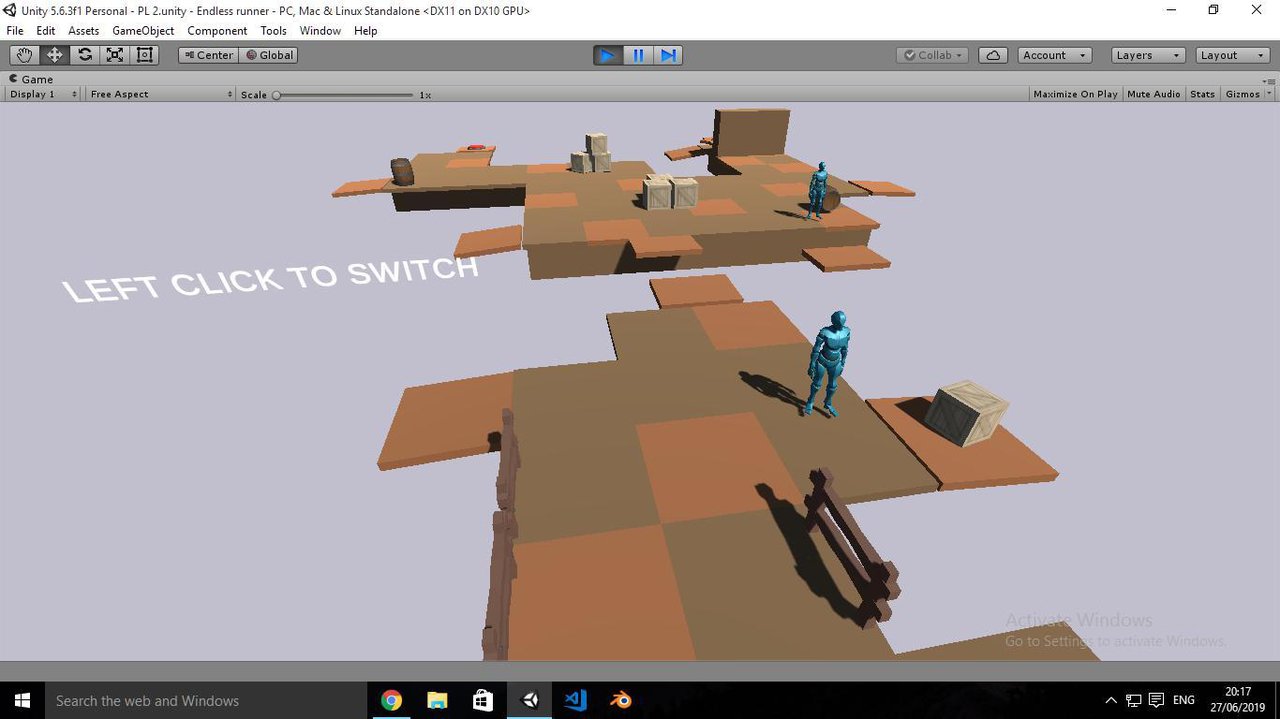Open the Help menu
This screenshot has height=719, width=1280.
[x=366, y=31]
